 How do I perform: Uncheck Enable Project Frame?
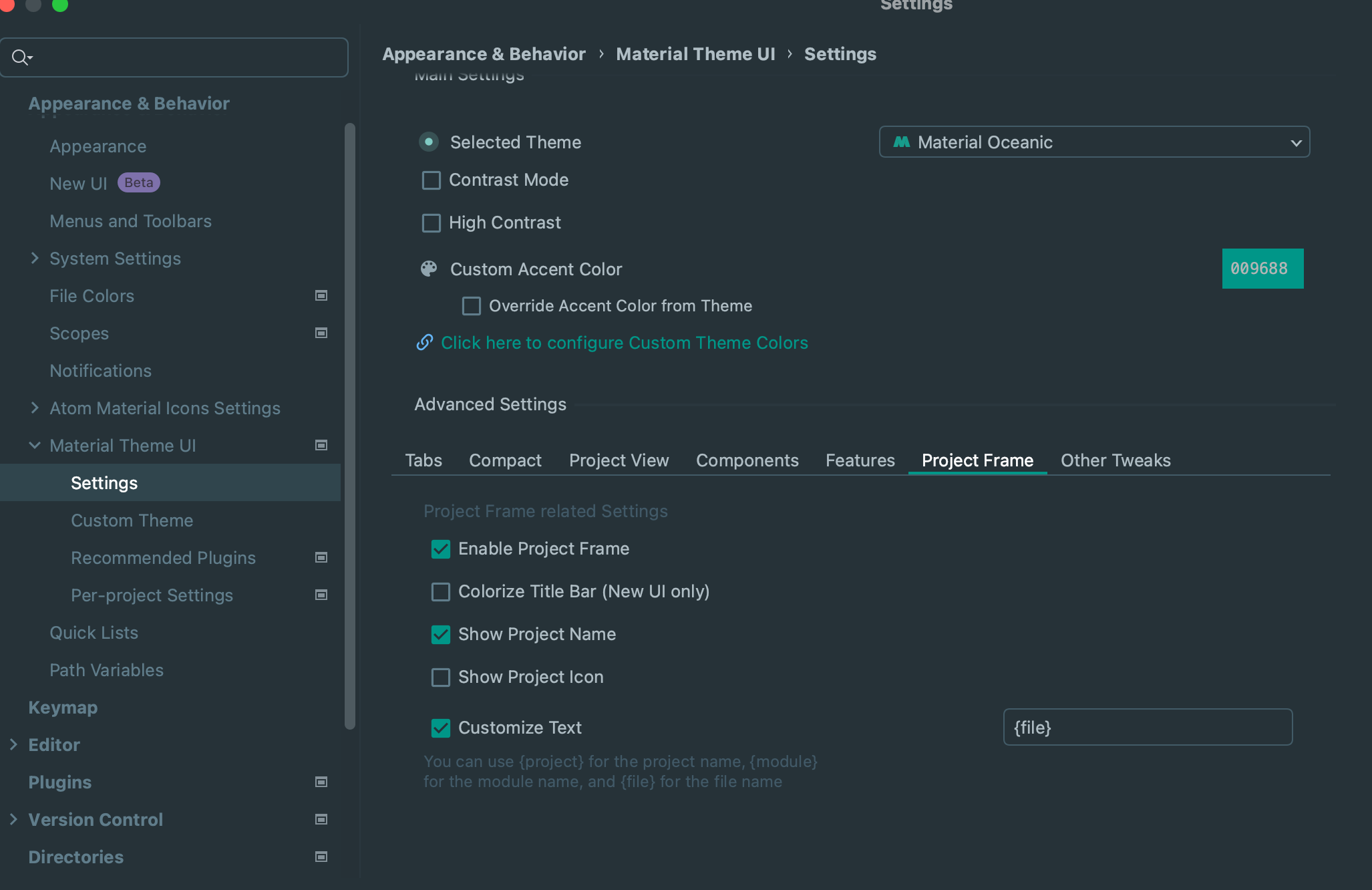tap(440, 549)
